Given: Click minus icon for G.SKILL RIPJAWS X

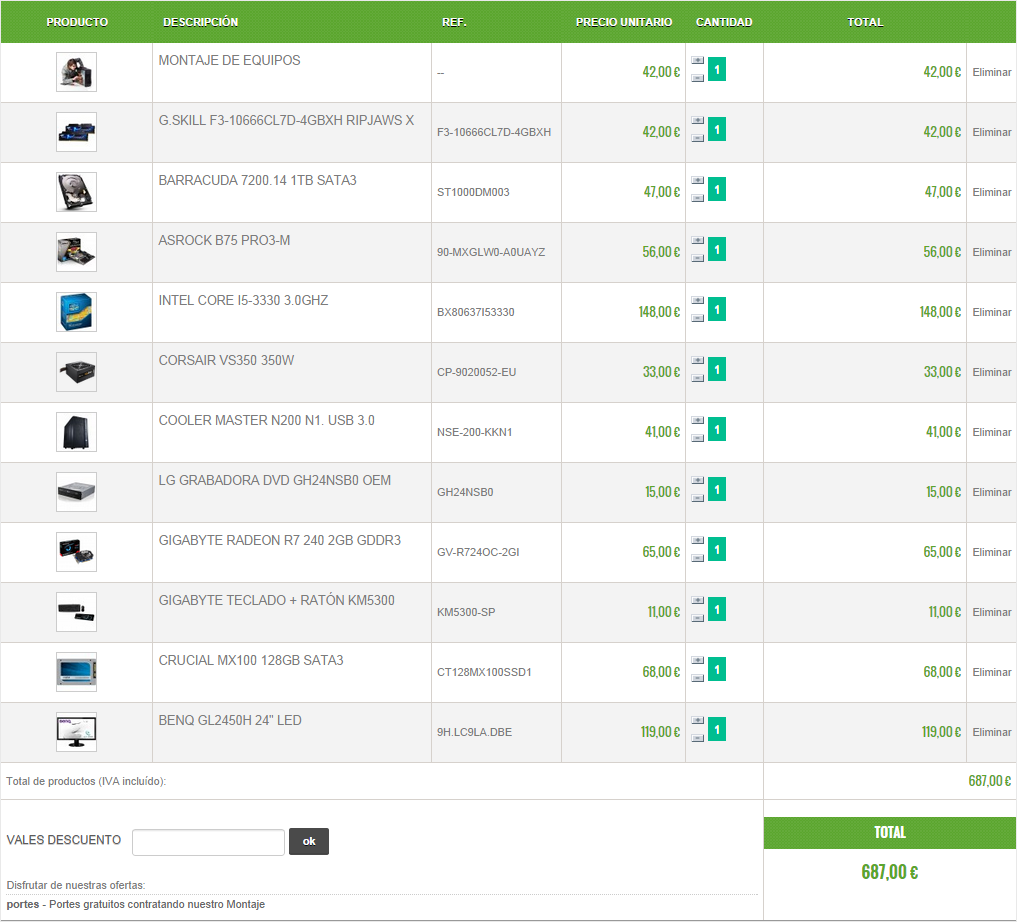Looking at the screenshot, I should point(697,138).
